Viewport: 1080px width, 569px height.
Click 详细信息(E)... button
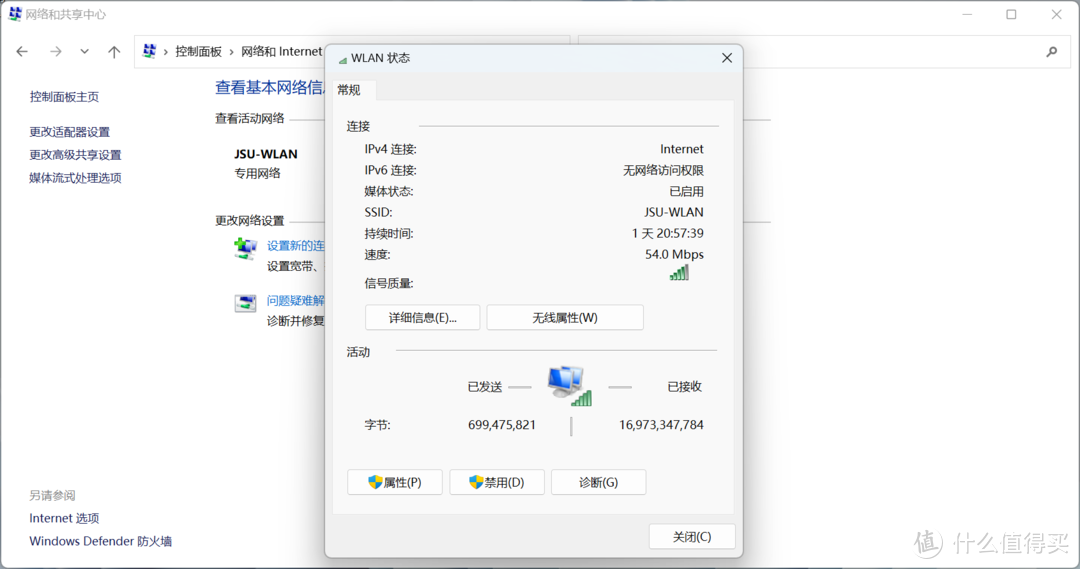[422, 318]
